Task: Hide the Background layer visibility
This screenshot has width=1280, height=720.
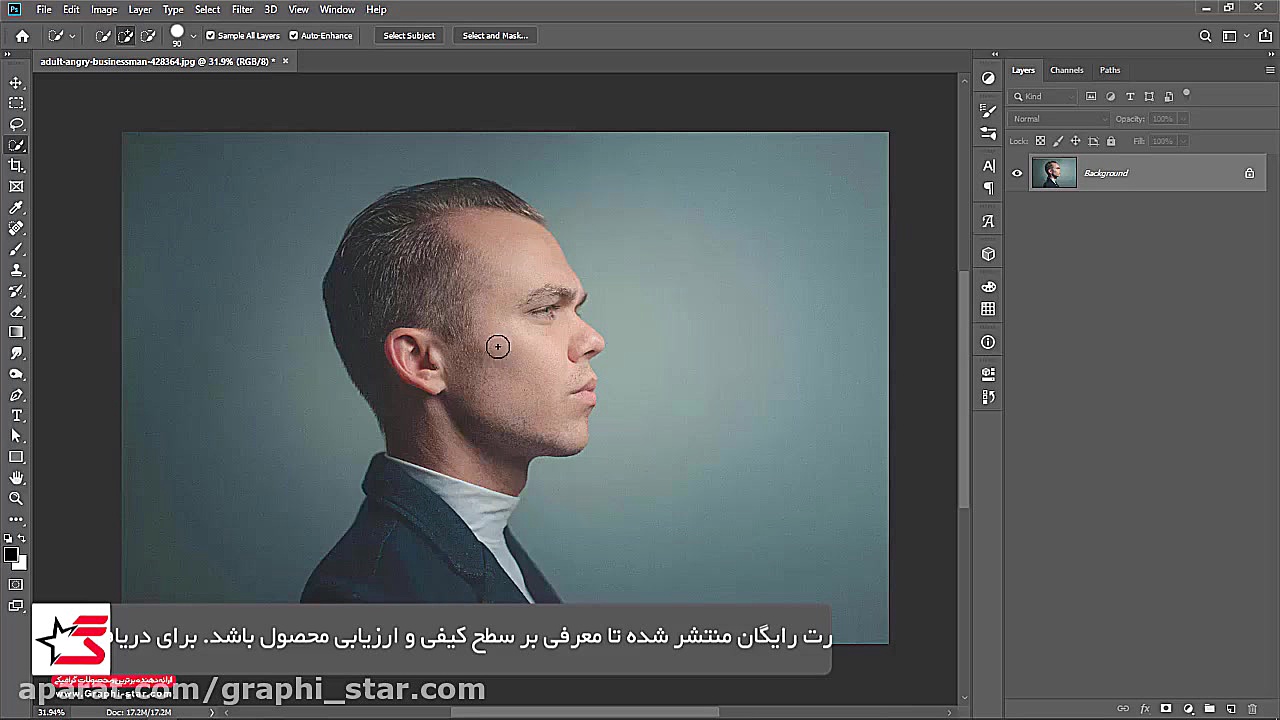Action: pyautogui.click(x=1017, y=172)
